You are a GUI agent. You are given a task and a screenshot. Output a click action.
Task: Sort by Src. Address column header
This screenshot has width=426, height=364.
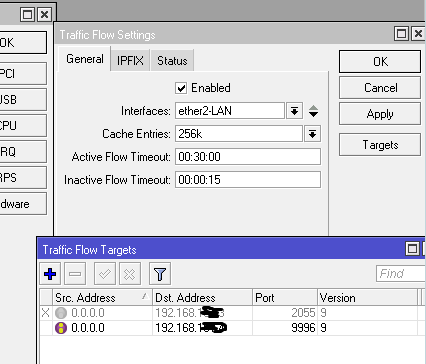point(102,297)
